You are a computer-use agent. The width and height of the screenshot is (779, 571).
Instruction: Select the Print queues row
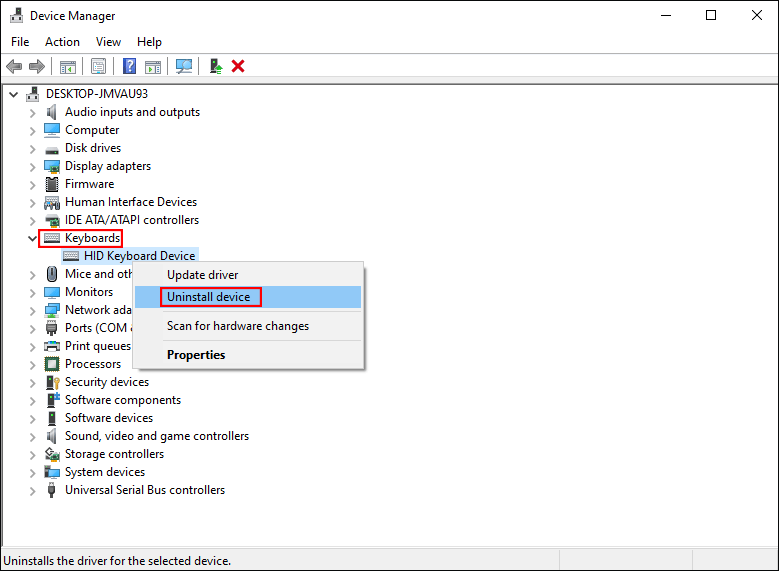(98, 346)
